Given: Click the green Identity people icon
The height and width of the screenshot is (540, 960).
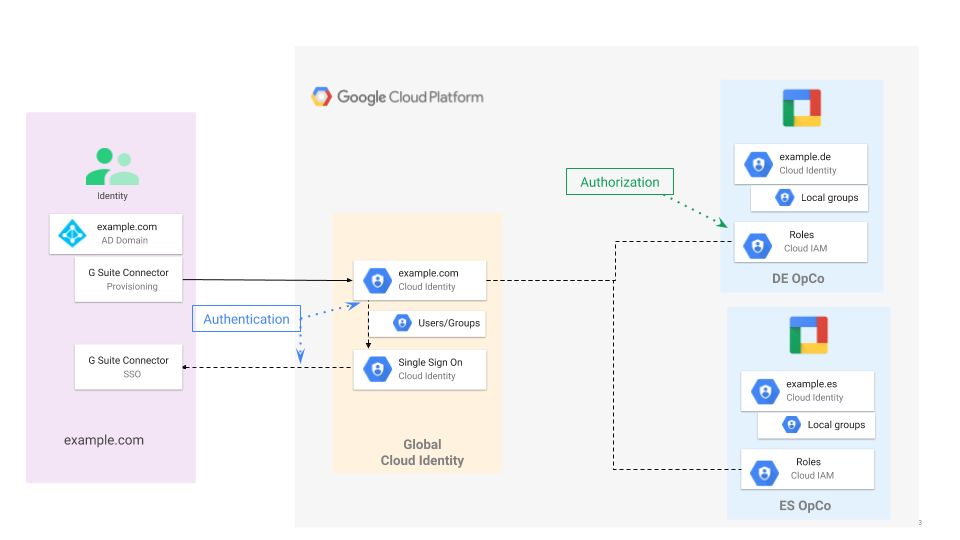Looking at the screenshot, I should coord(113,167).
